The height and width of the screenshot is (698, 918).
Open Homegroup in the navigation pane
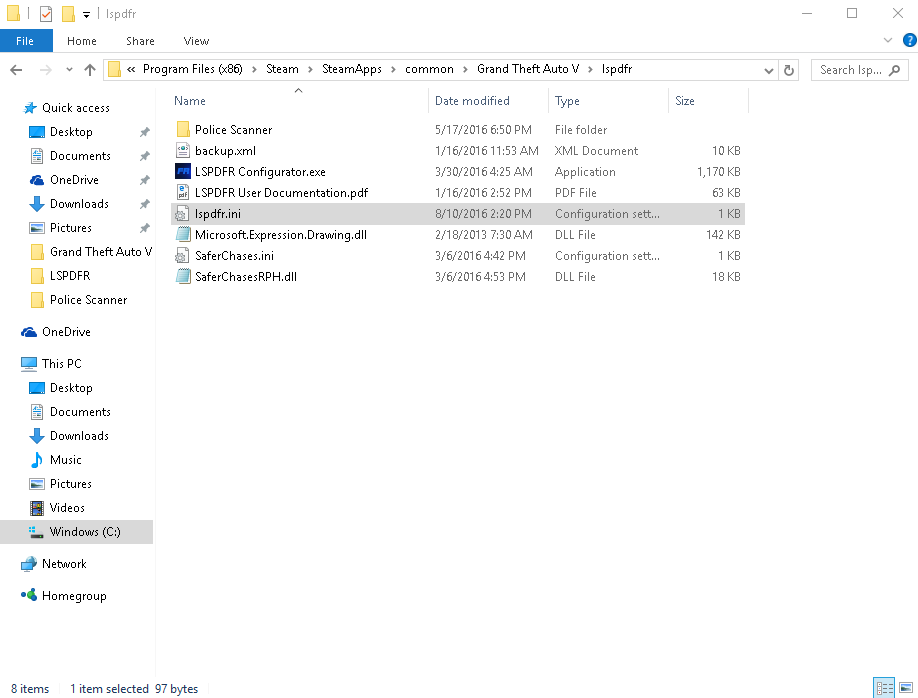tap(74, 596)
